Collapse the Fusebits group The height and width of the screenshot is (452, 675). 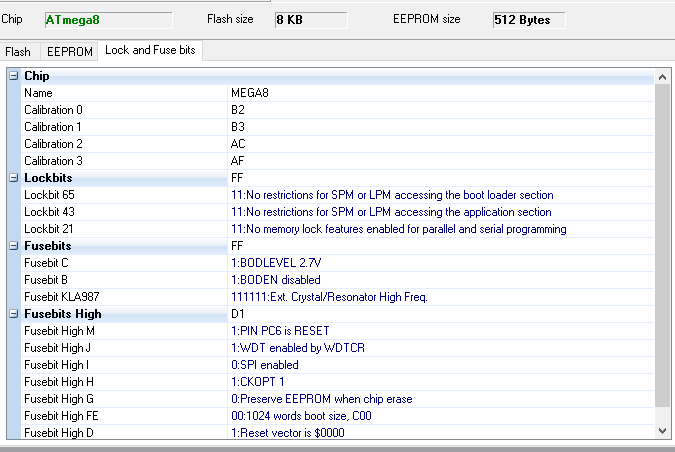click(13, 246)
